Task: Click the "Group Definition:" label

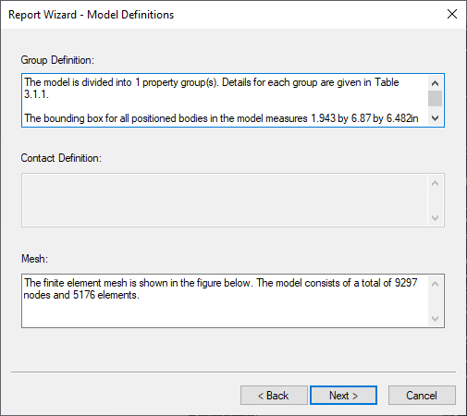Action: (x=57, y=60)
